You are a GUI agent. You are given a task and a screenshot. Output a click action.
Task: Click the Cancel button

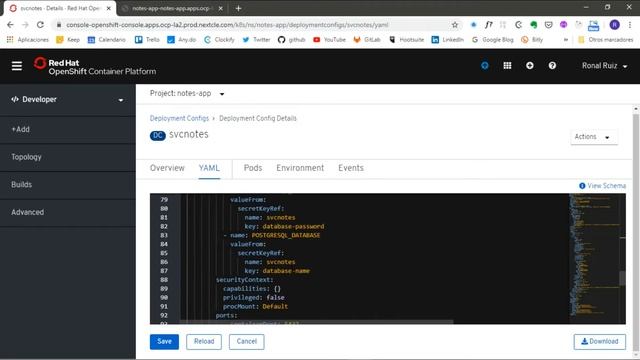click(x=247, y=342)
